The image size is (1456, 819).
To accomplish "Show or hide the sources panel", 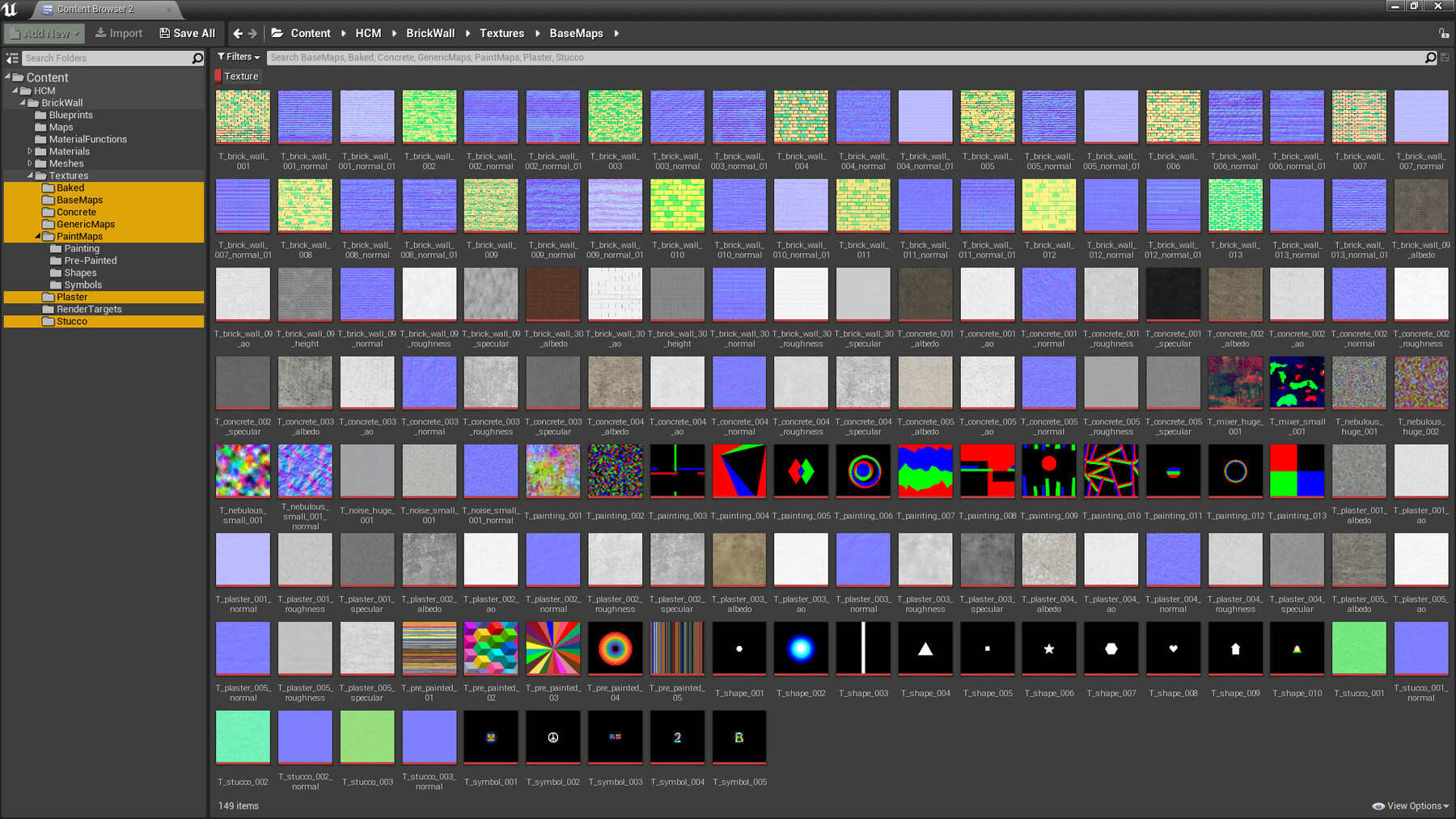I will [12, 58].
